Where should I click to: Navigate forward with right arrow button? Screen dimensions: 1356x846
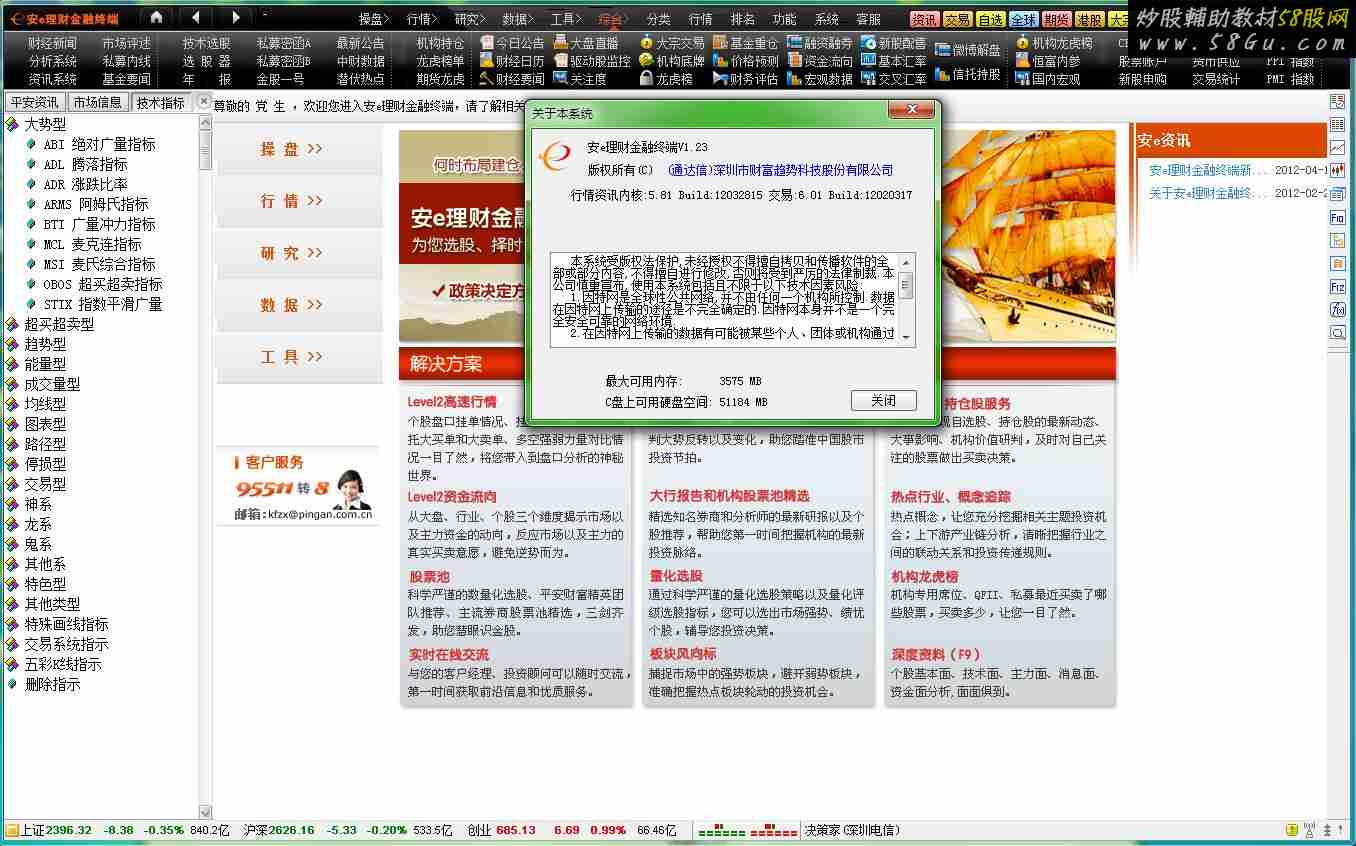[x=236, y=17]
